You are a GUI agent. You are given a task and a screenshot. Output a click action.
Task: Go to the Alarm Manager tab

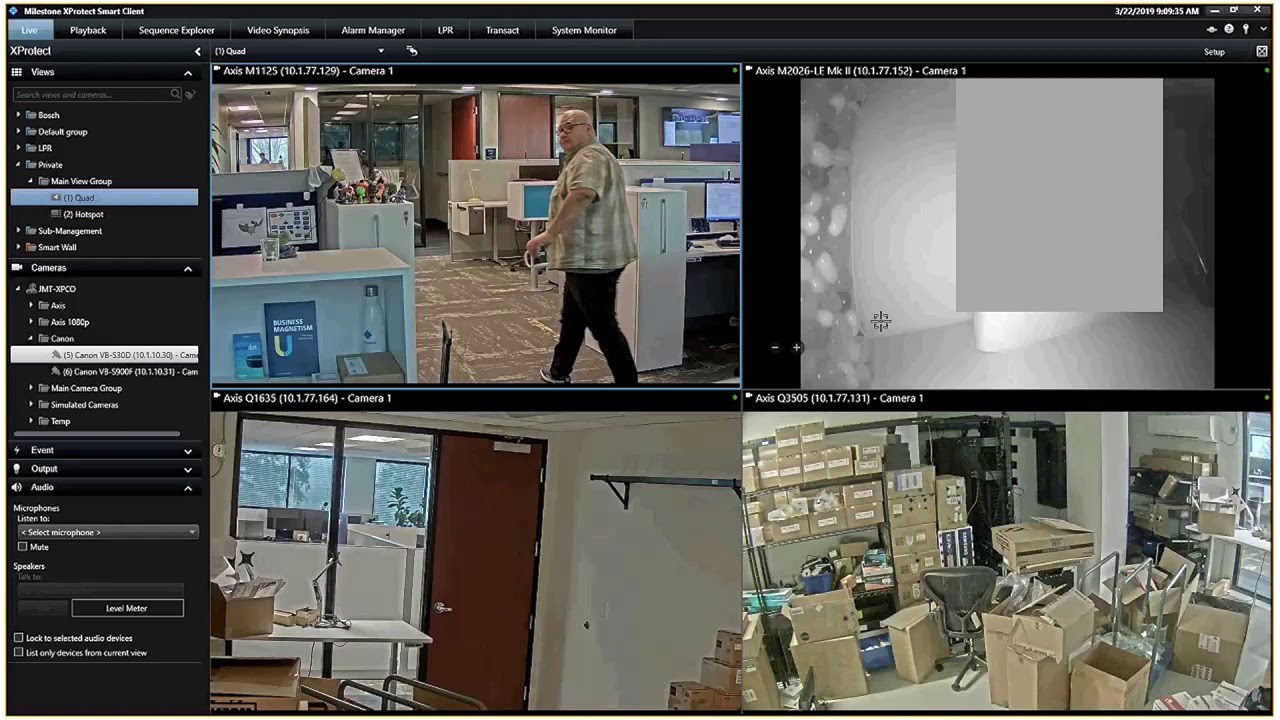[373, 30]
